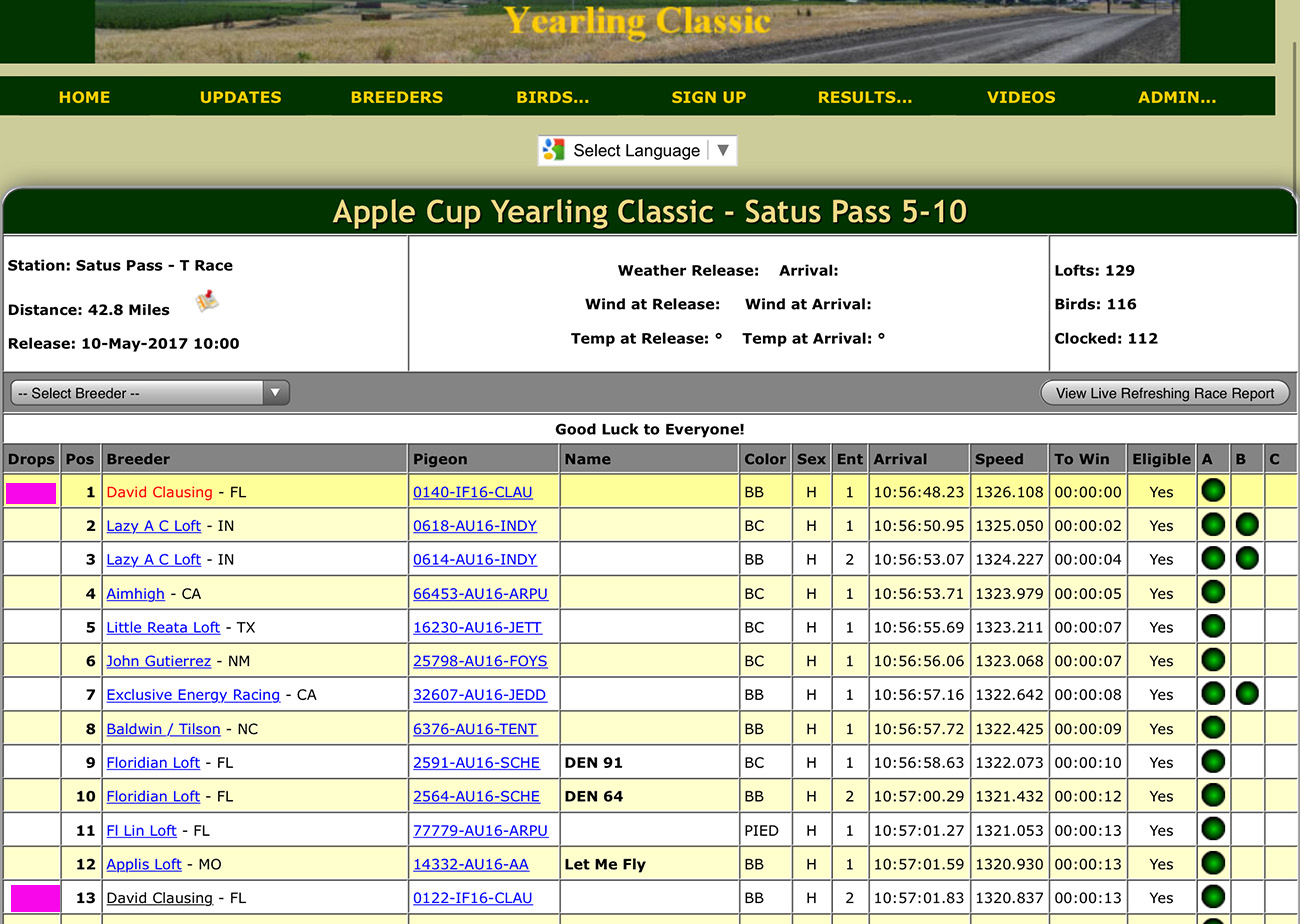Expand the Select Language dropdown arrow
The height and width of the screenshot is (924, 1300).
coord(724,151)
